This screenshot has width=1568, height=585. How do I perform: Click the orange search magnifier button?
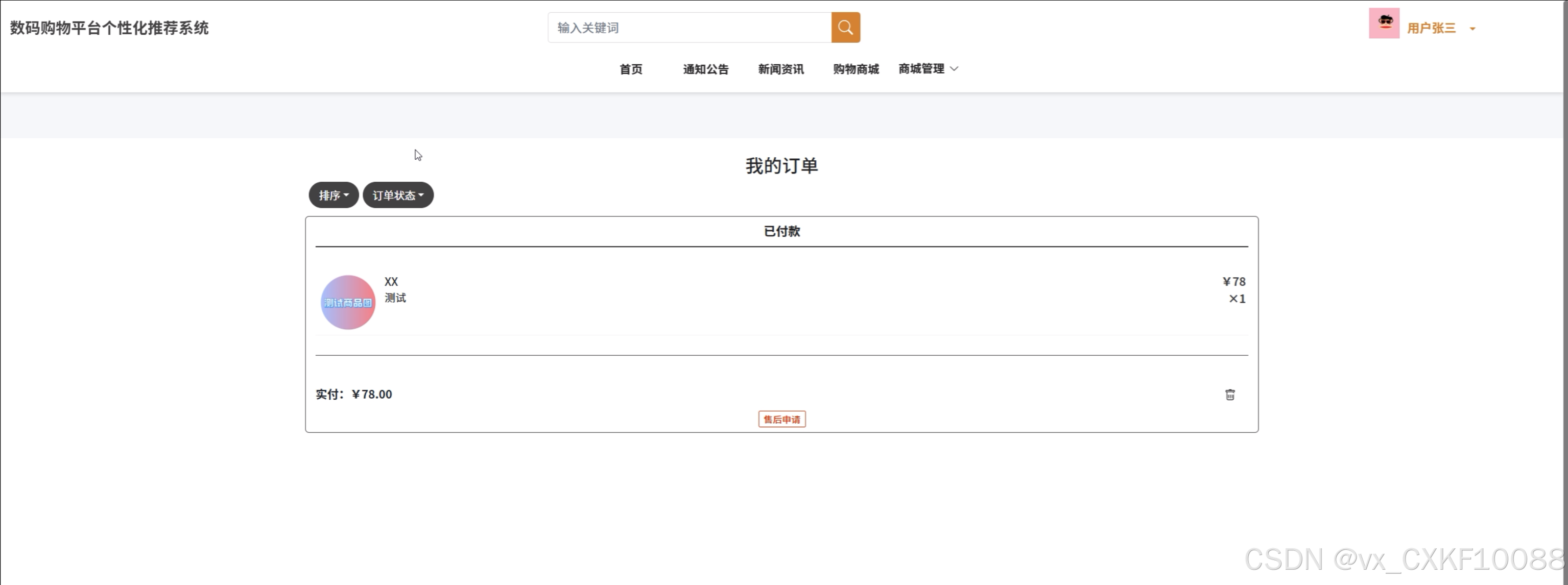tap(845, 28)
